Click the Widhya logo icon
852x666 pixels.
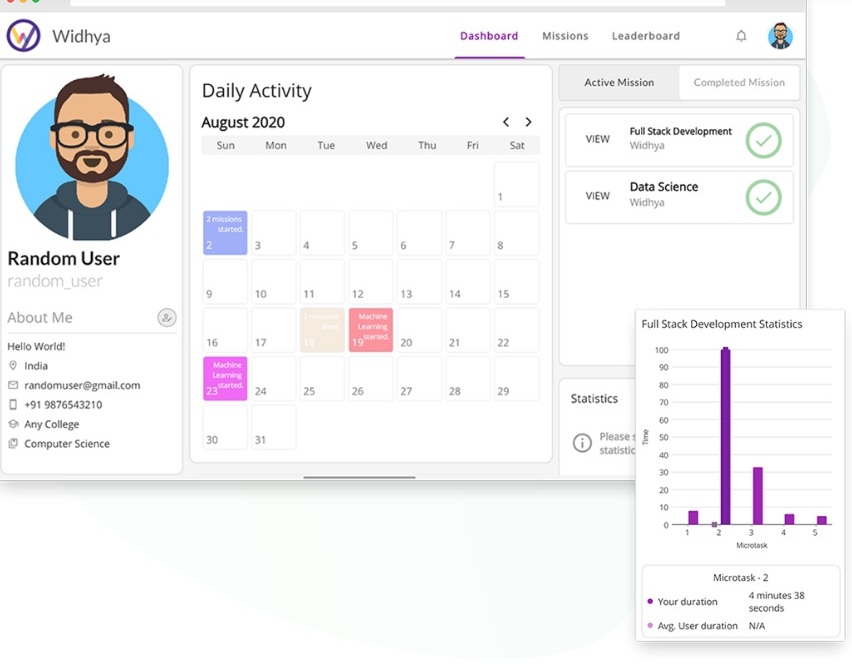tap(23, 36)
